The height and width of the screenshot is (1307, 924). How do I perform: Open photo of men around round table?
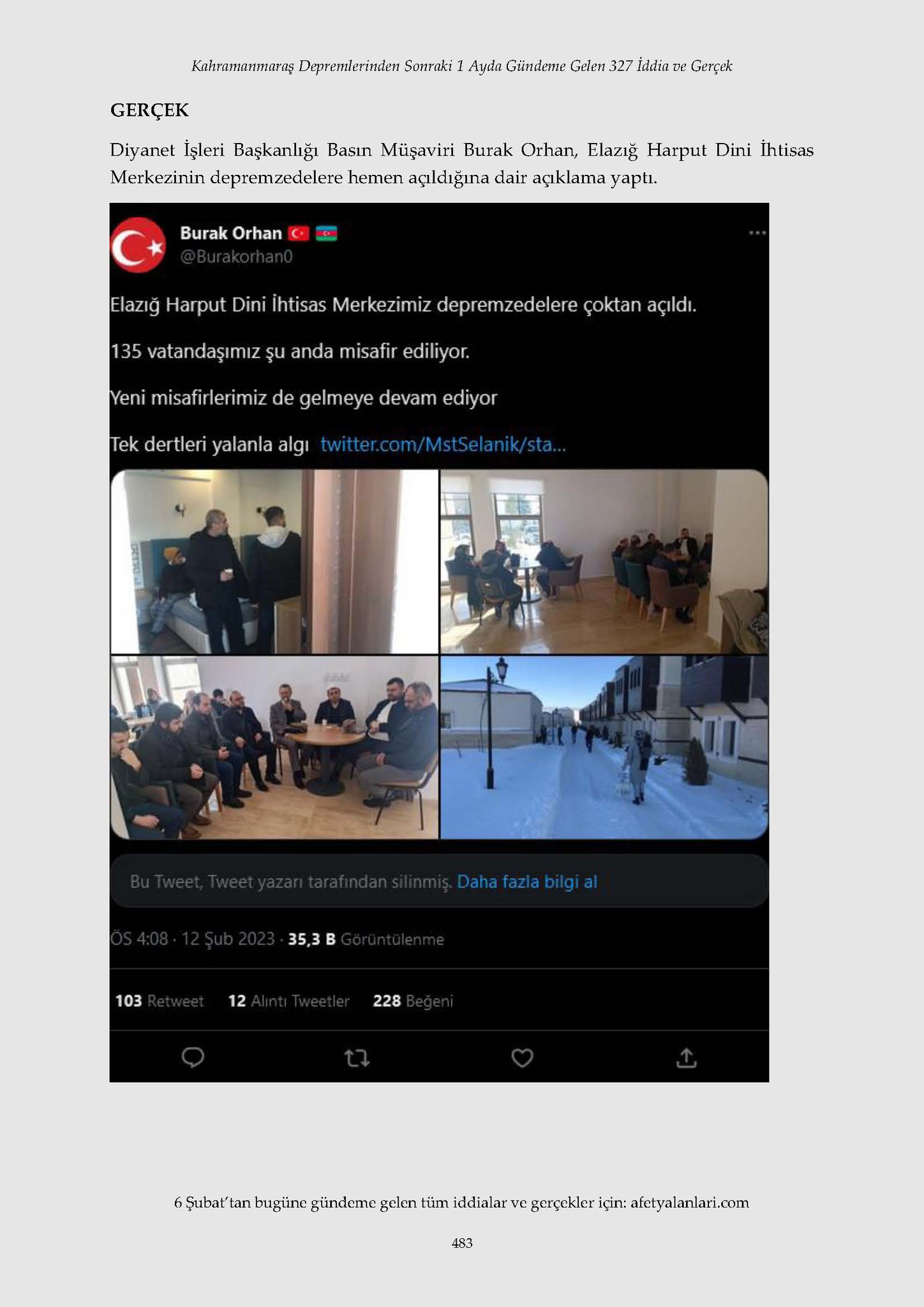click(274, 747)
